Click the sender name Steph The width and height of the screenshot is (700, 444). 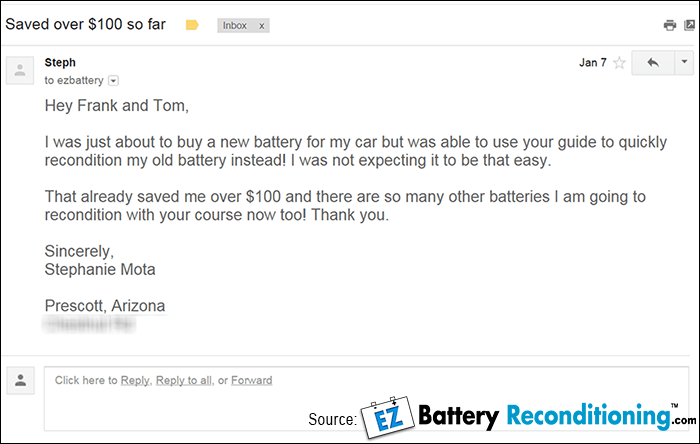(60, 62)
